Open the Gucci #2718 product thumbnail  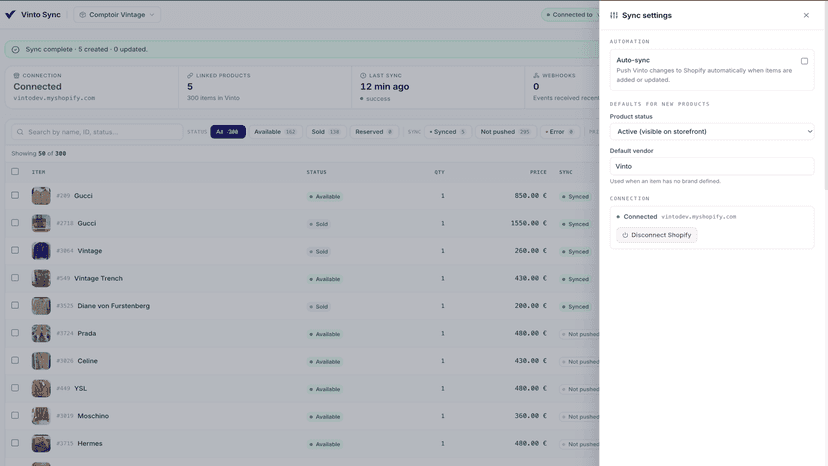pos(41,223)
